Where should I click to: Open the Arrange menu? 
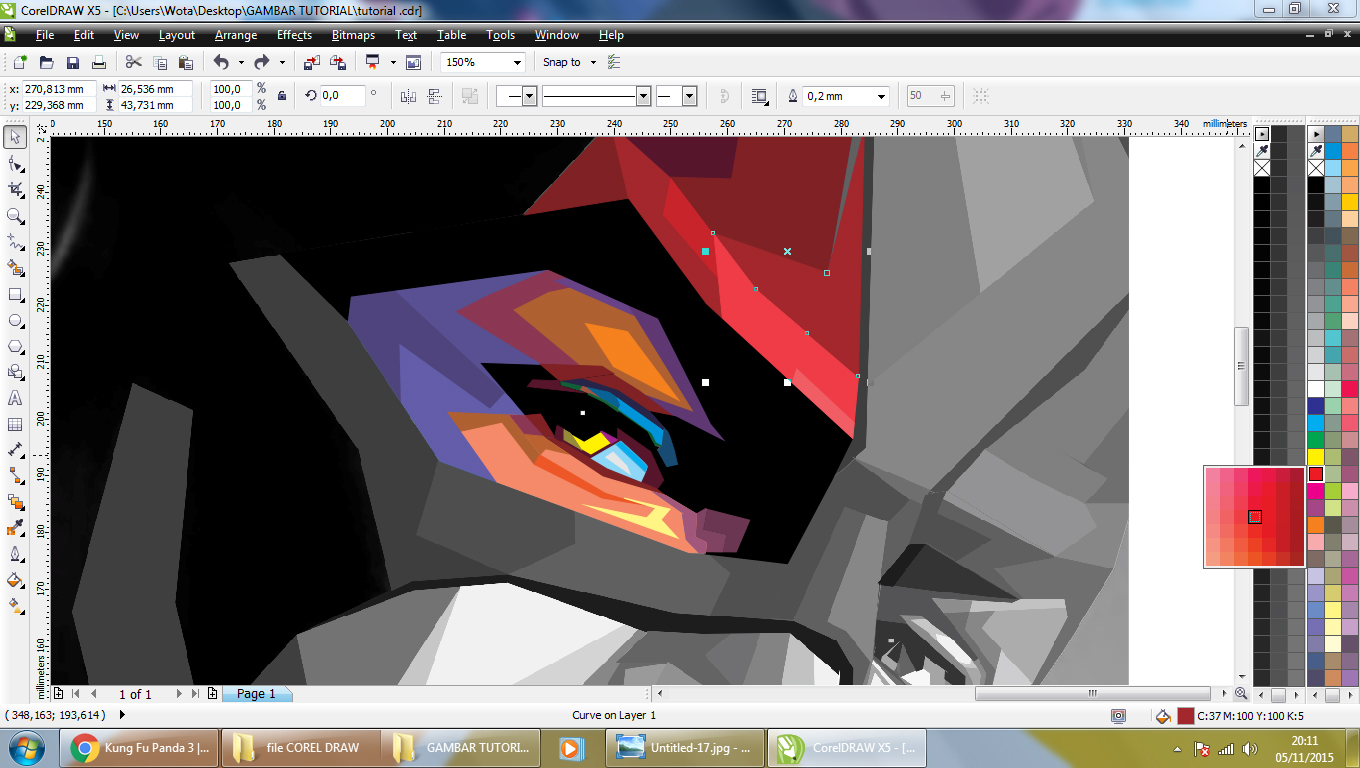236,35
